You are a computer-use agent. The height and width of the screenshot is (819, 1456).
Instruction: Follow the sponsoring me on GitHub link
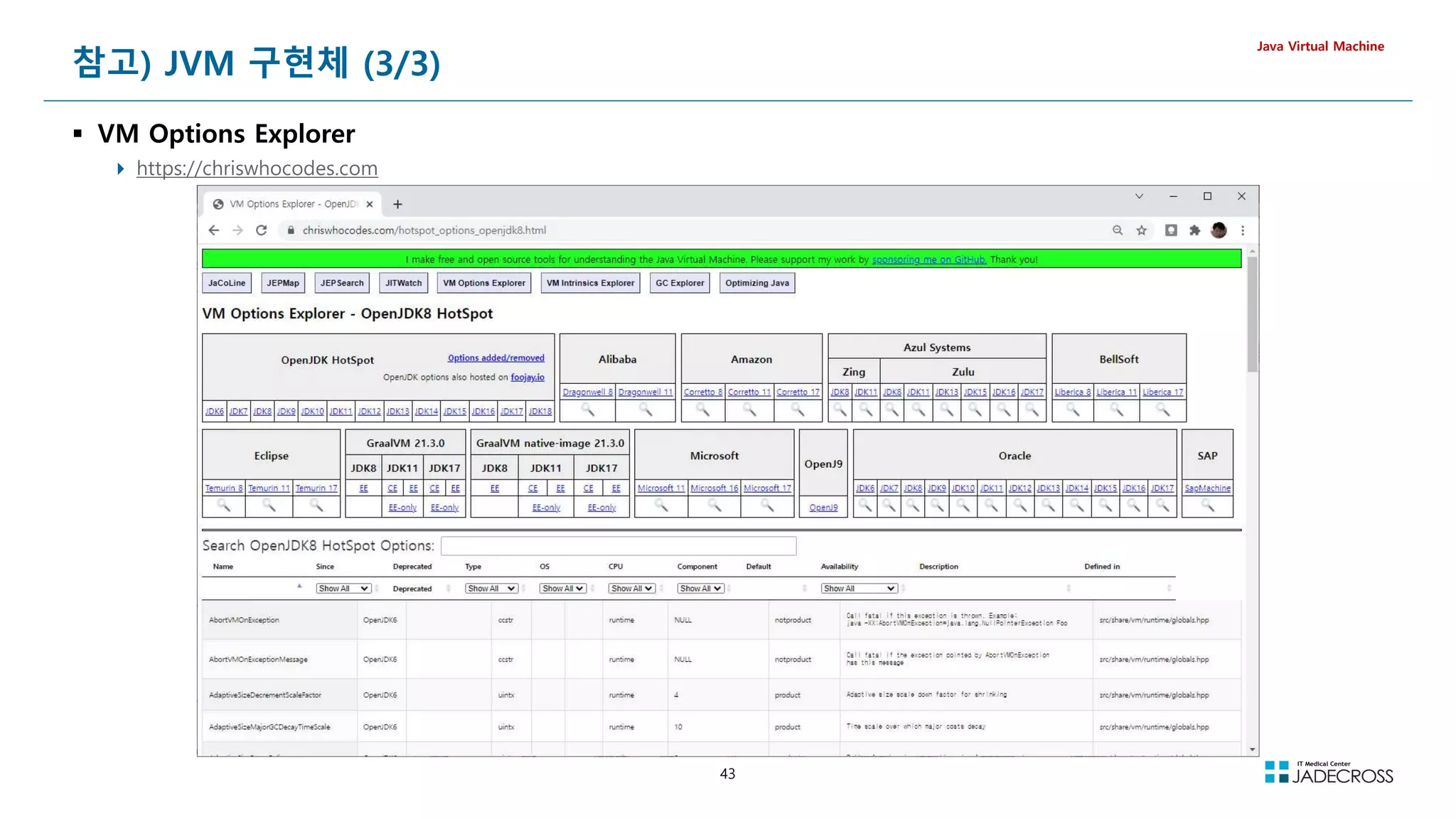(929, 259)
